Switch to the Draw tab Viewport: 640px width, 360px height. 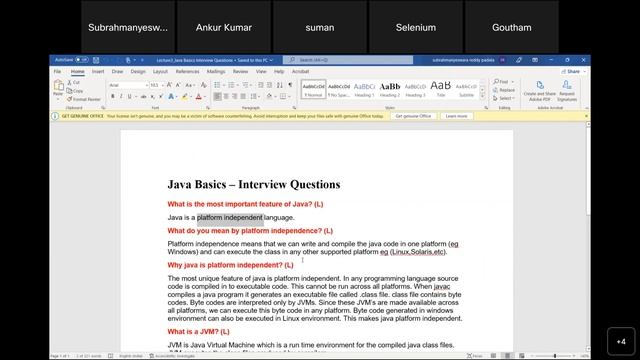[x=118, y=71]
